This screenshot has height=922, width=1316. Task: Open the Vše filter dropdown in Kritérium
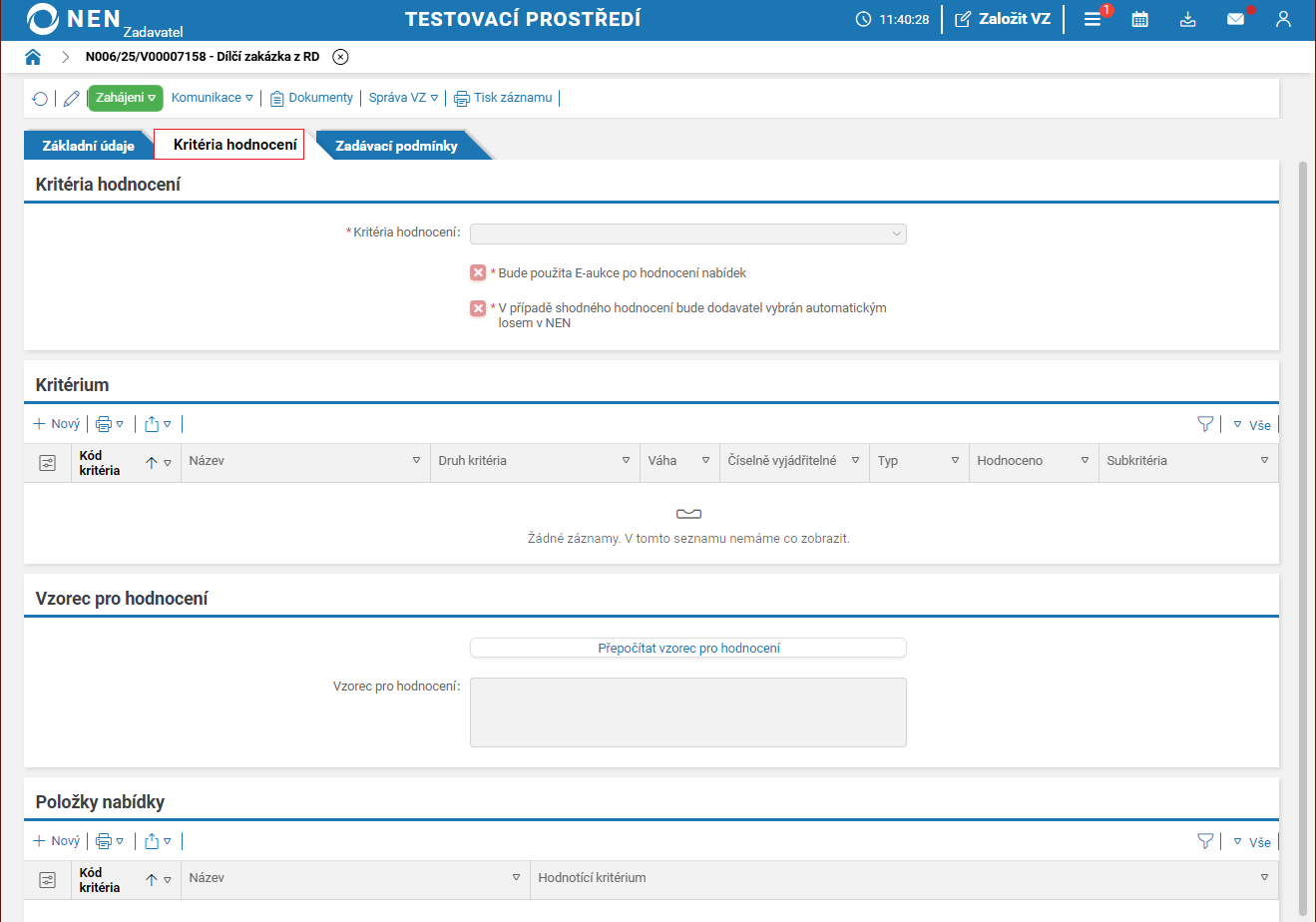[x=1252, y=425]
